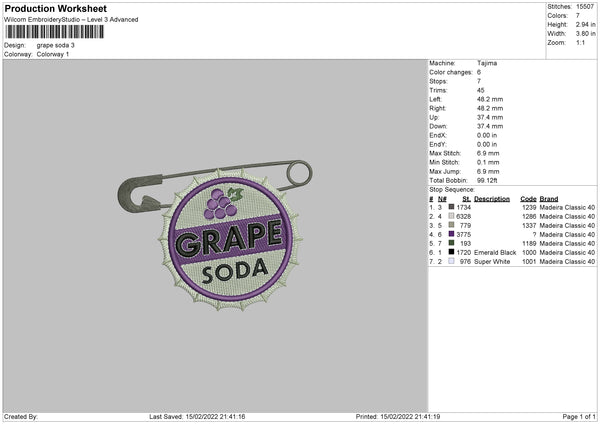Click the Production Worksheet title
This screenshot has height=424, width=600.
[x=55, y=8]
